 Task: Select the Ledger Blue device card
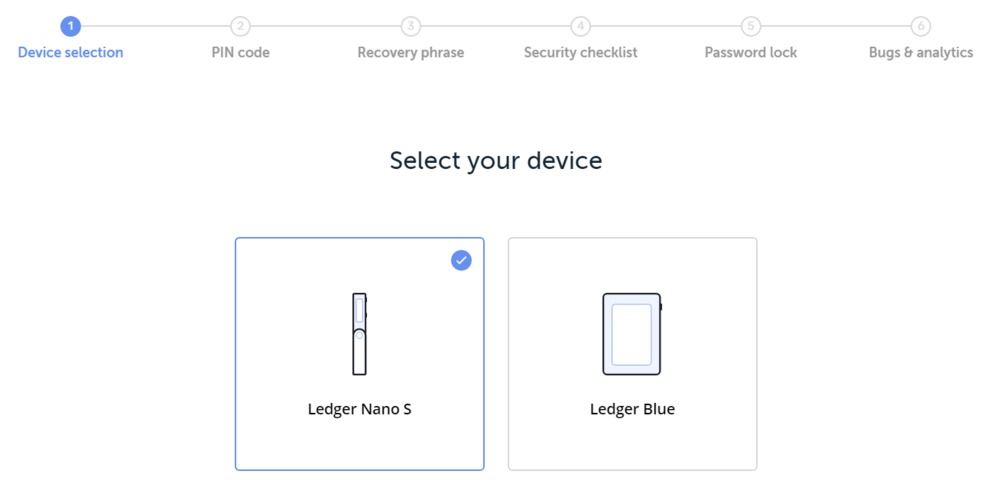(632, 354)
